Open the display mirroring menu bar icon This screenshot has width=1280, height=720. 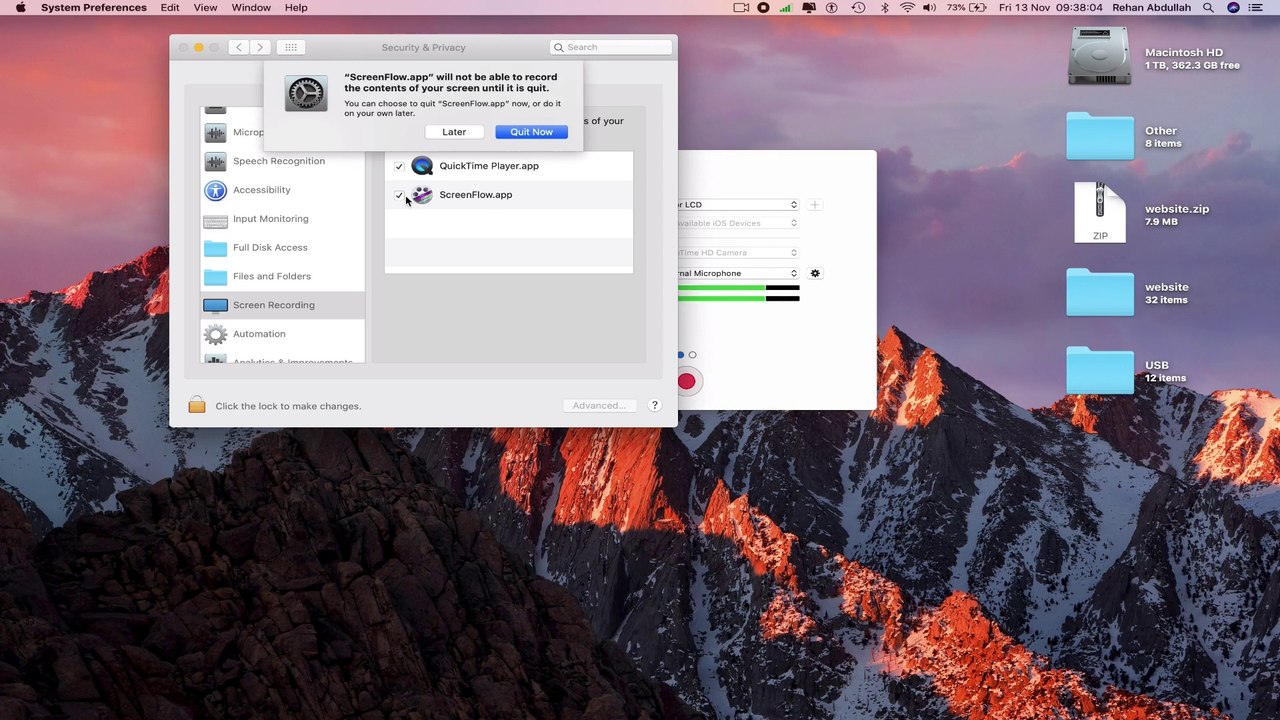810,7
